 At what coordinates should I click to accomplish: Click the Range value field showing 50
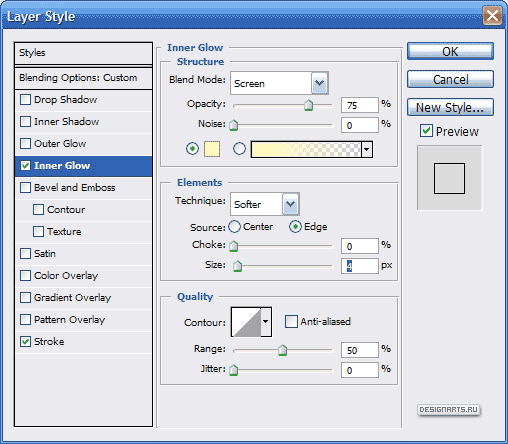(360, 350)
